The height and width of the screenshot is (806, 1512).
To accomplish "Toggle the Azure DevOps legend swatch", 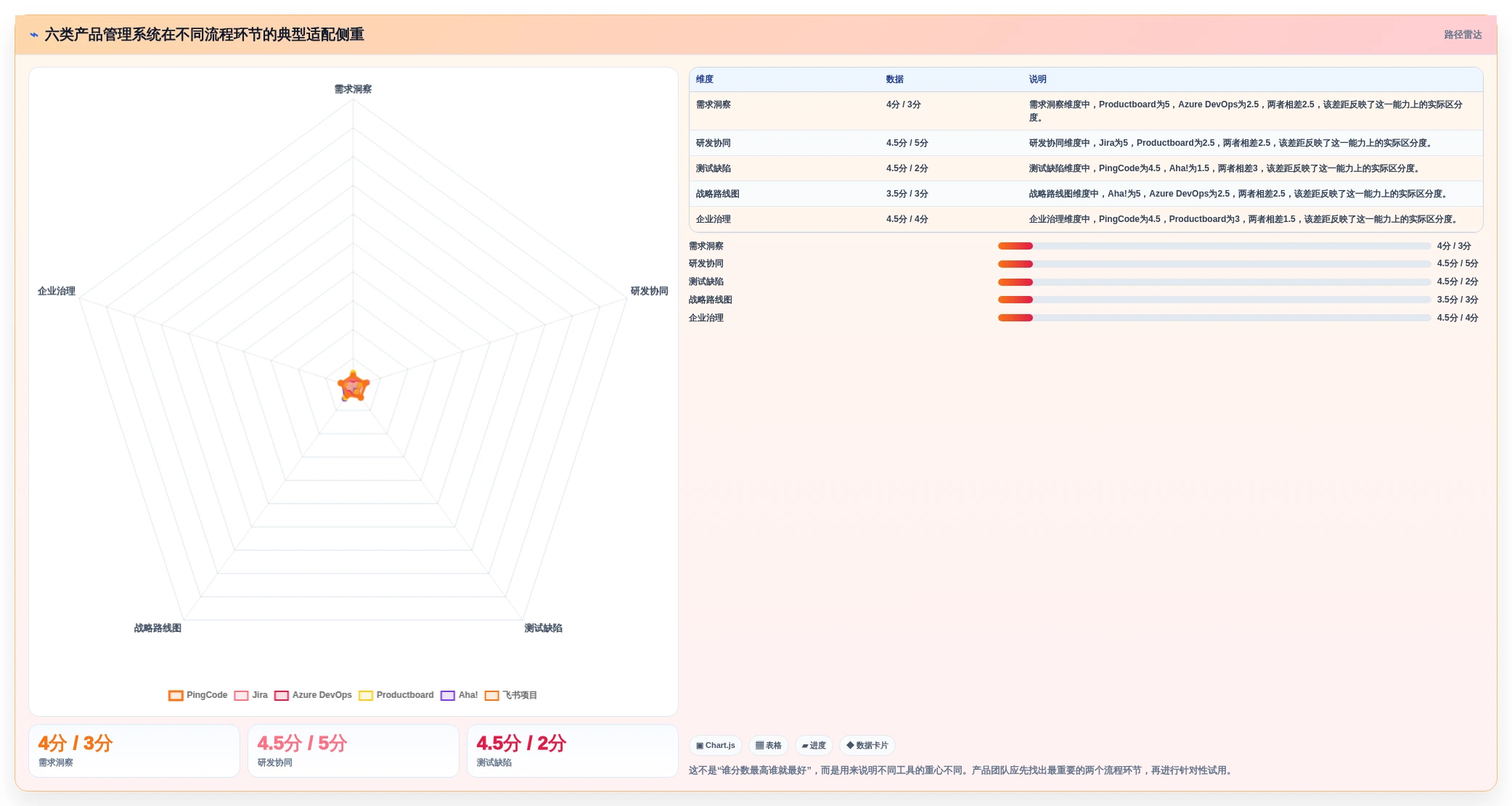I will pos(282,696).
